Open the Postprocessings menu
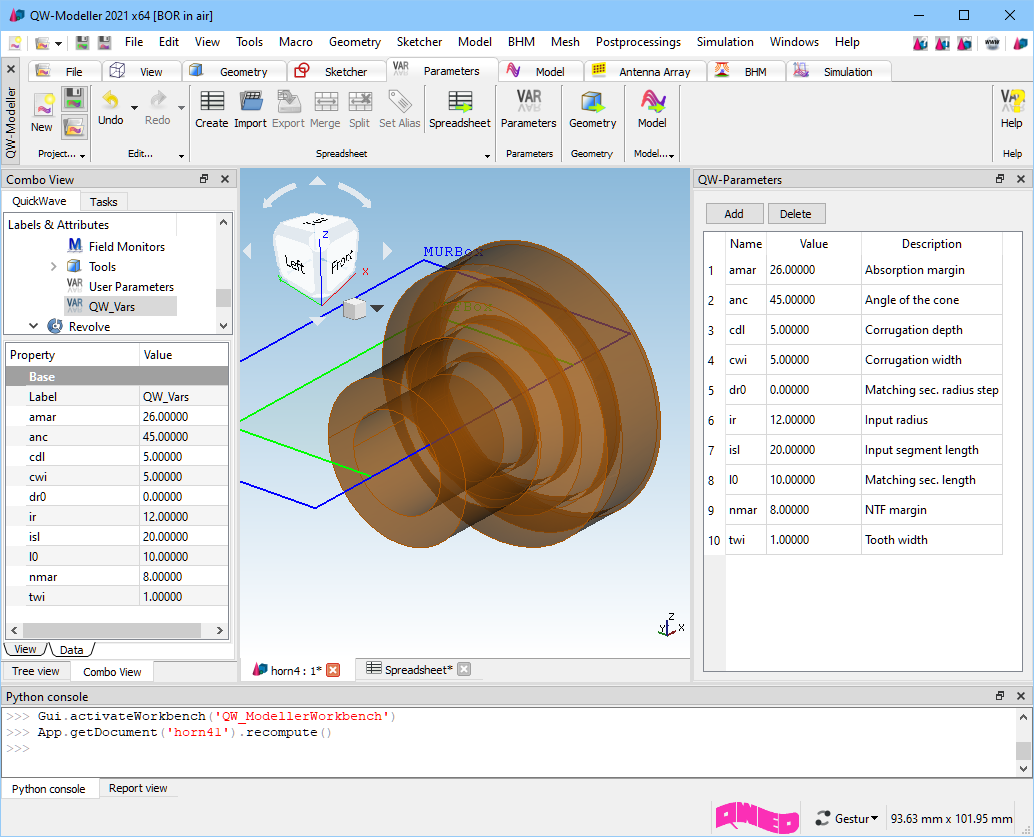Screen dimensions: 1034x837 (x=638, y=42)
